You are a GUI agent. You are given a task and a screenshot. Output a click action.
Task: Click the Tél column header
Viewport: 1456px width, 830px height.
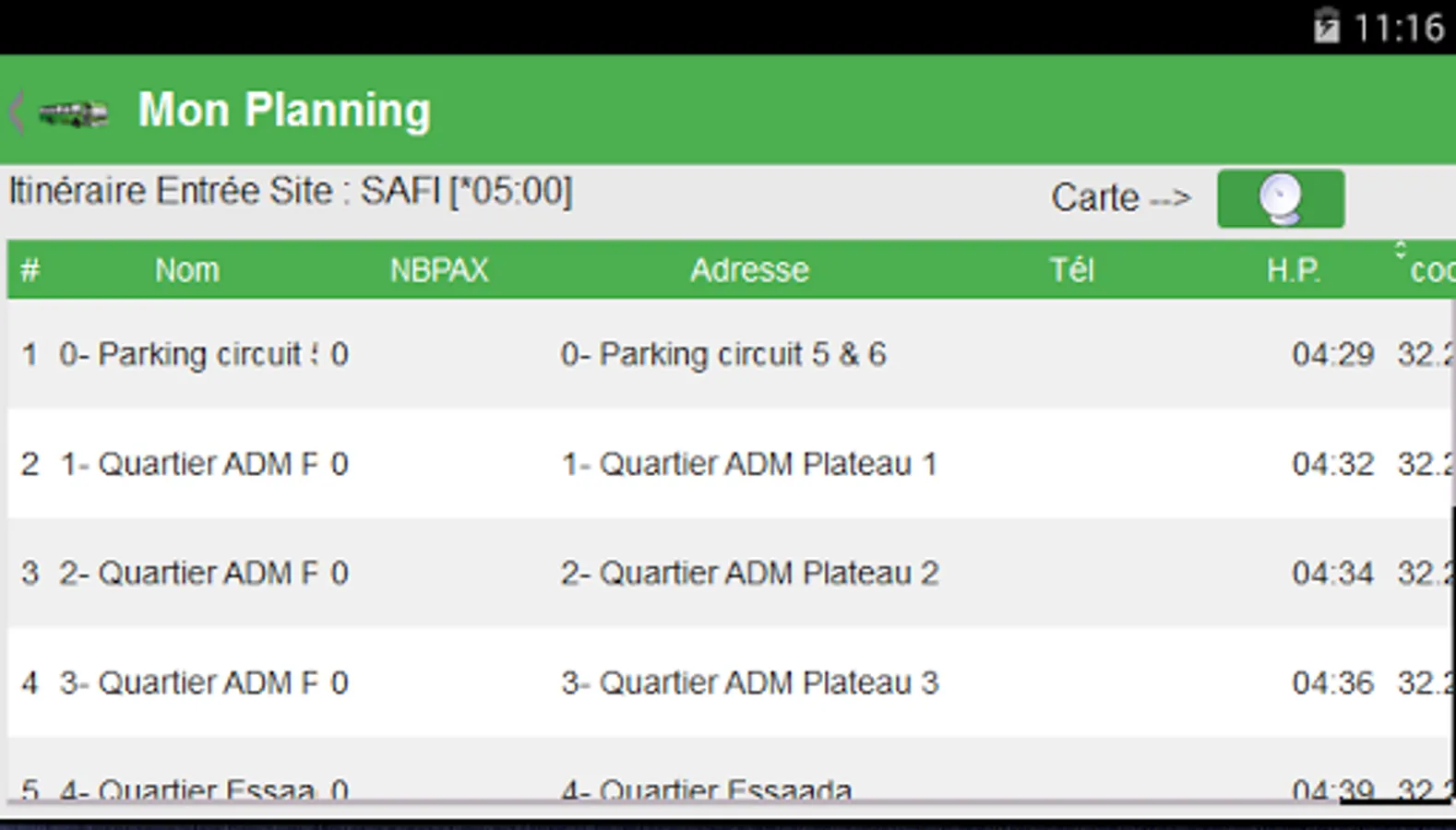coord(1071,270)
